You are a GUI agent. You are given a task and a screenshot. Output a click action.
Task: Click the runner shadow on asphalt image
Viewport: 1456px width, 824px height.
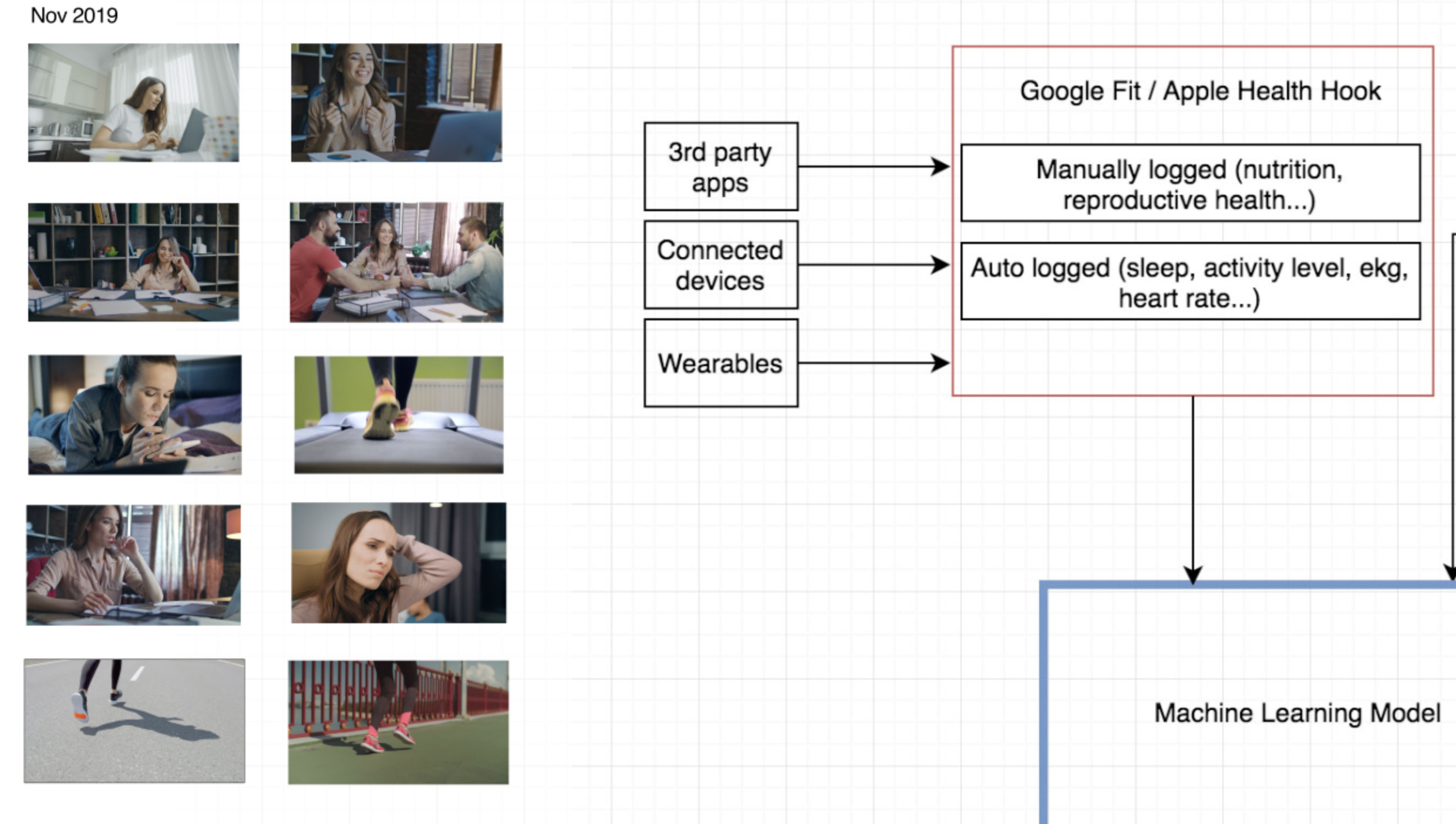pos(134,721)
